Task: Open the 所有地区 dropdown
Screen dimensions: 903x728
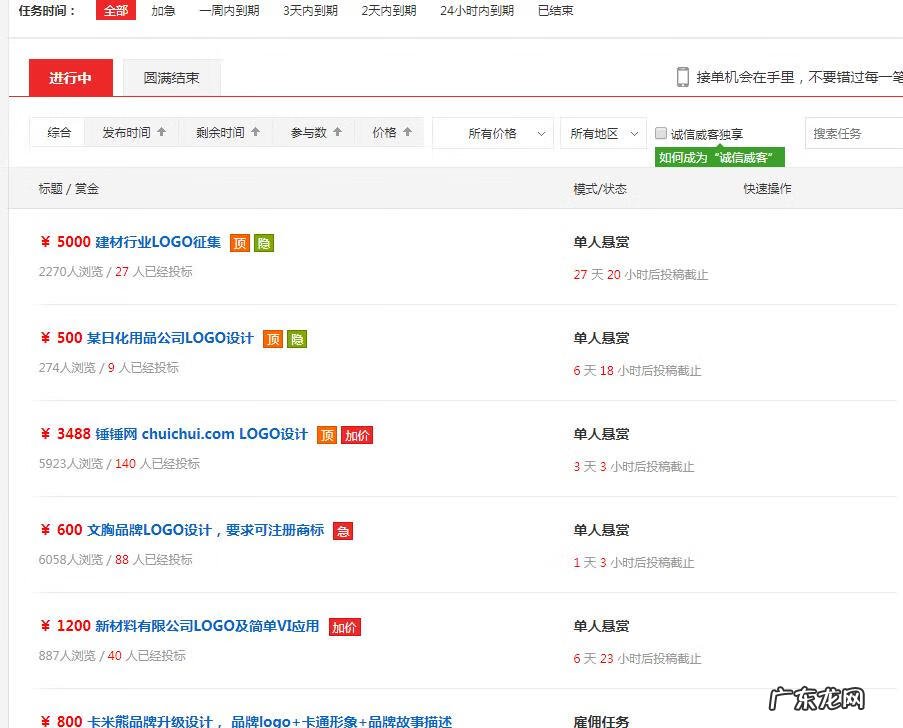Action: (603, 132)
